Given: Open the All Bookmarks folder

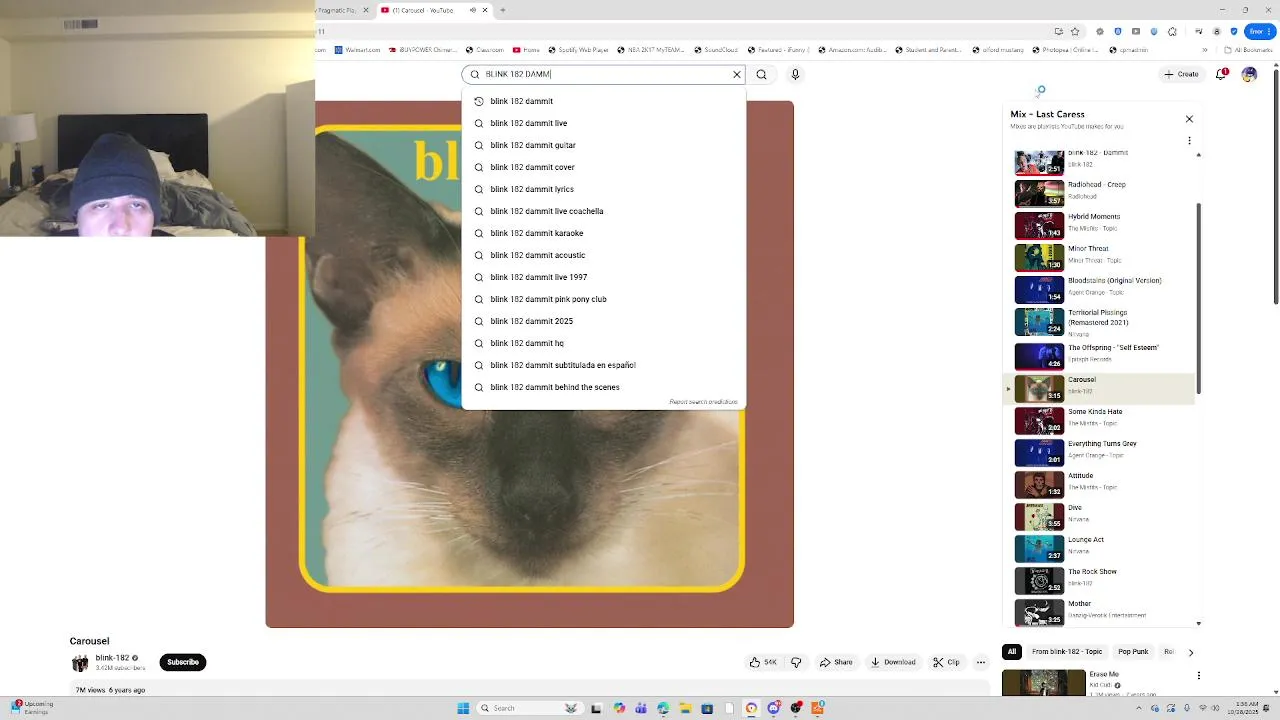Looking at the screenshot, I should click(x=1250, y=49).
